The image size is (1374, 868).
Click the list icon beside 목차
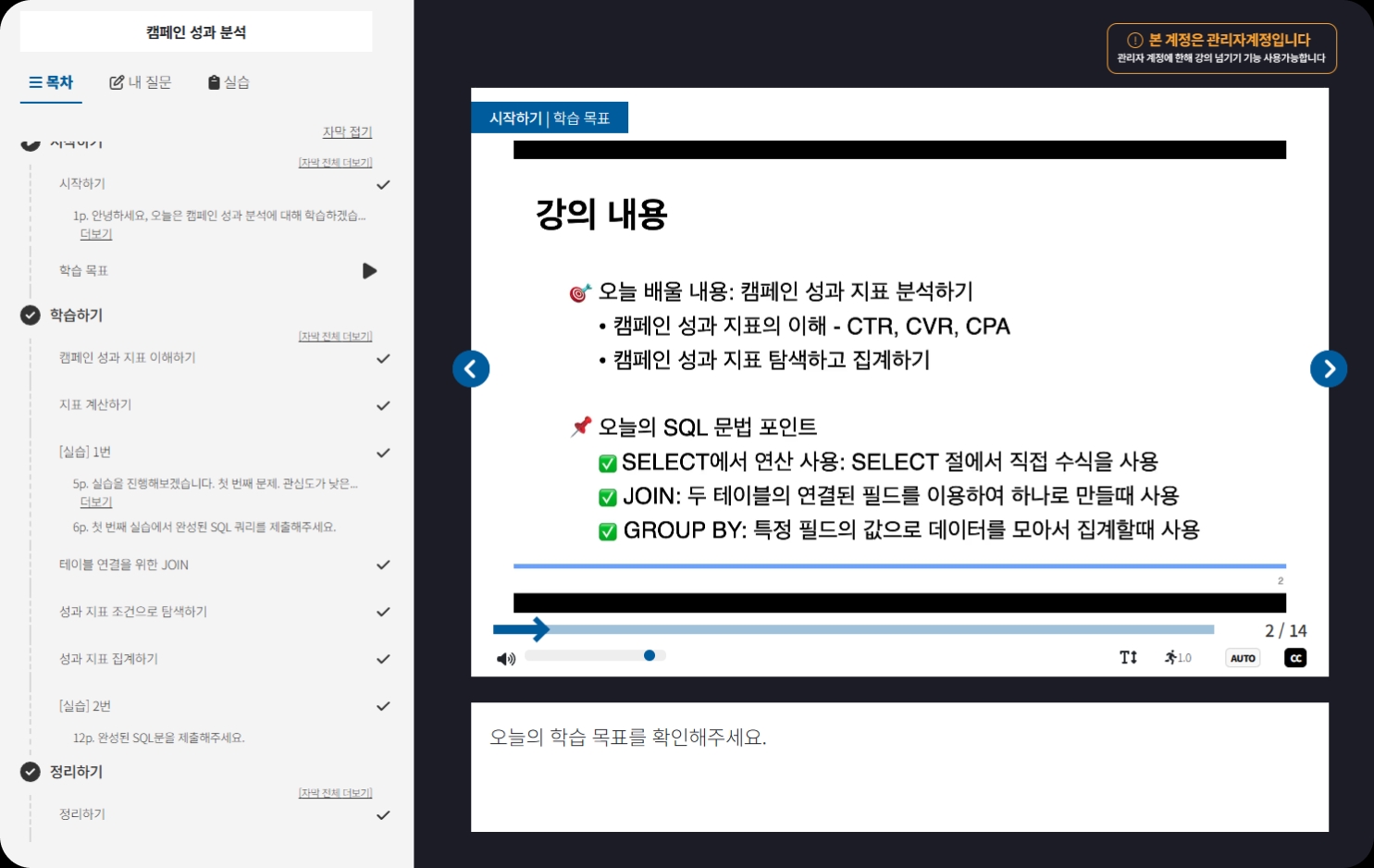pos(35,82)
